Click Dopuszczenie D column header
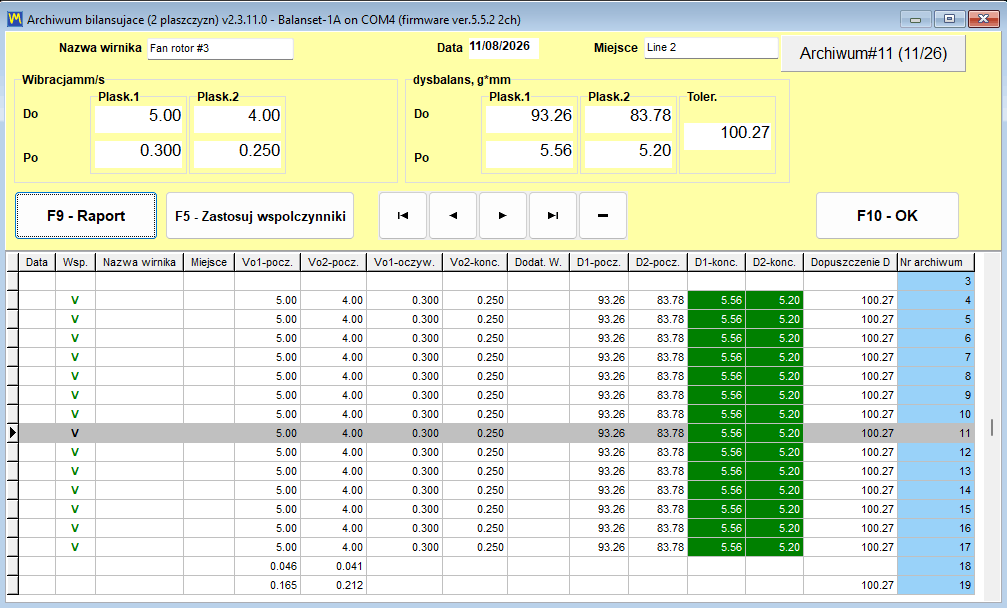The image size is (1007, 608). click(850, 262)
